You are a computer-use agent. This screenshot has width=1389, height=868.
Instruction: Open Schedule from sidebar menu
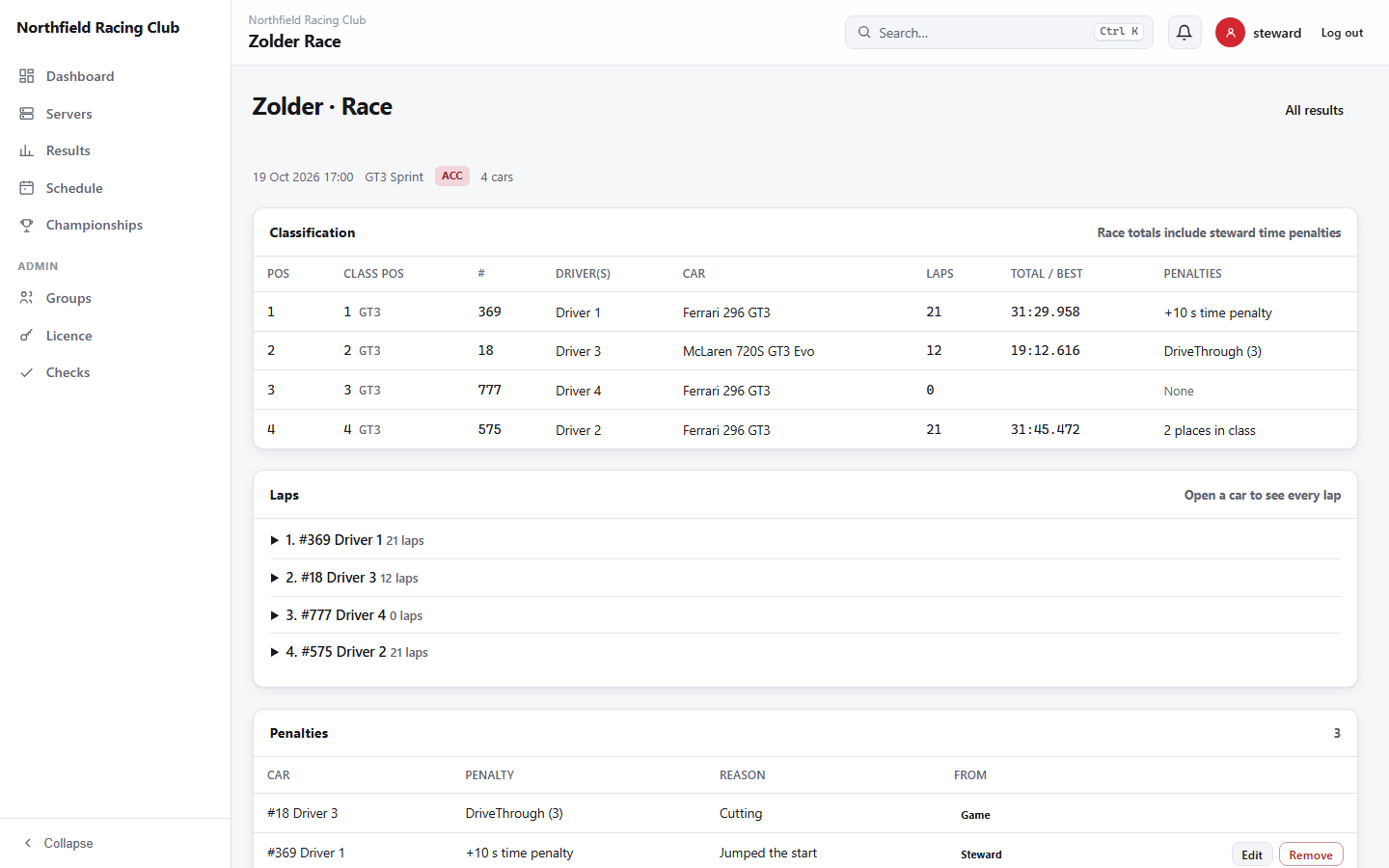74,188
